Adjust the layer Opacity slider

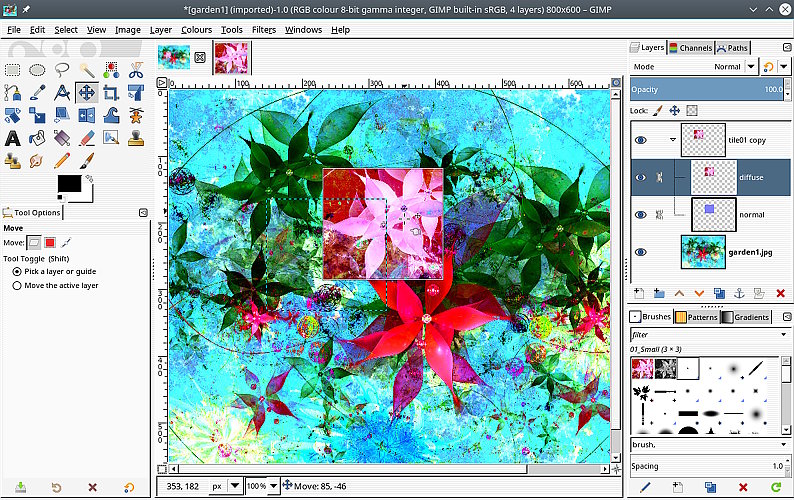coord(707,90)
